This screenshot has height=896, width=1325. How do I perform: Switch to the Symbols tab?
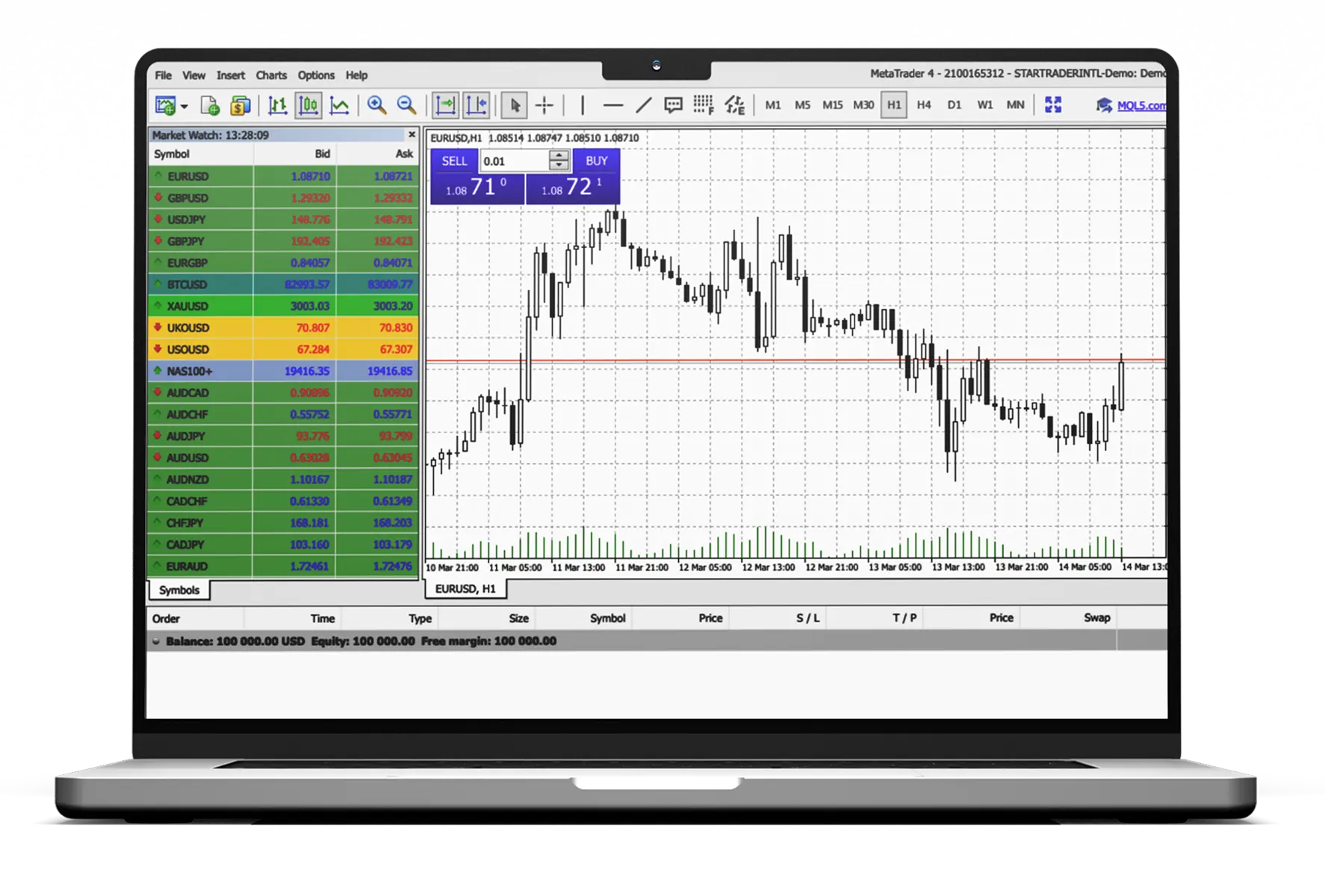coord(179,590)
